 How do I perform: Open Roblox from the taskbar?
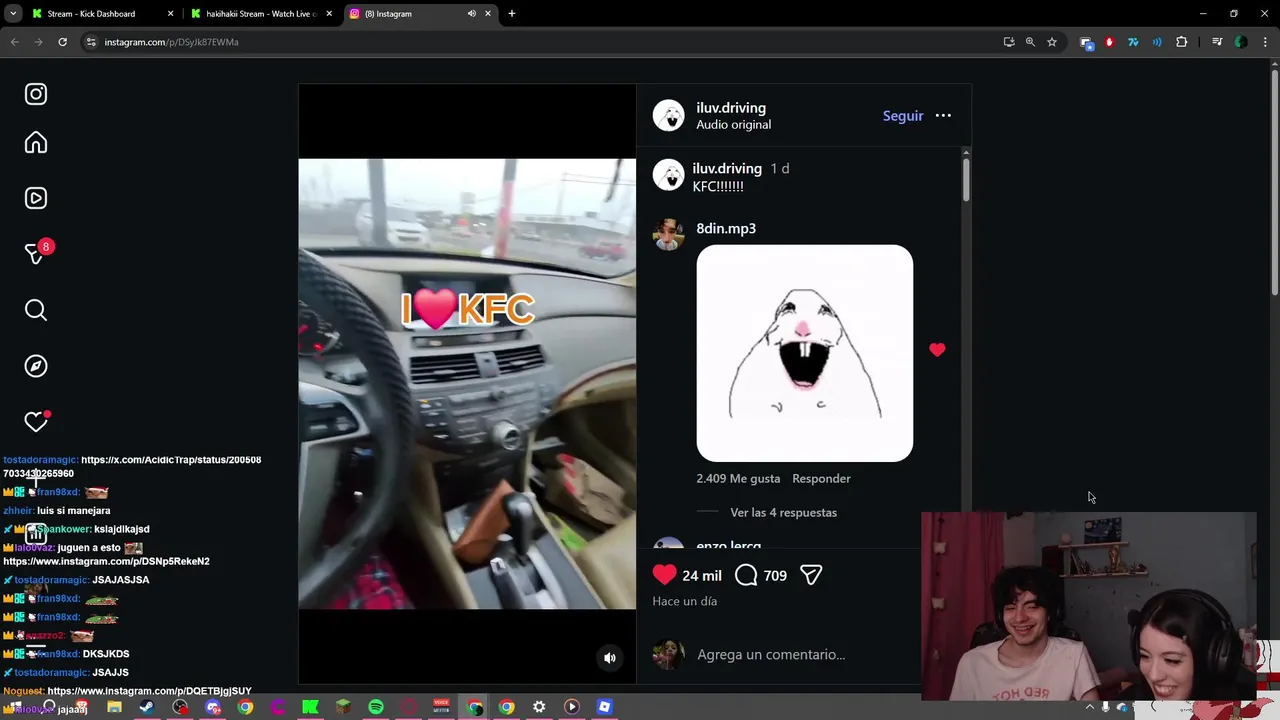[x=604, y=708]
